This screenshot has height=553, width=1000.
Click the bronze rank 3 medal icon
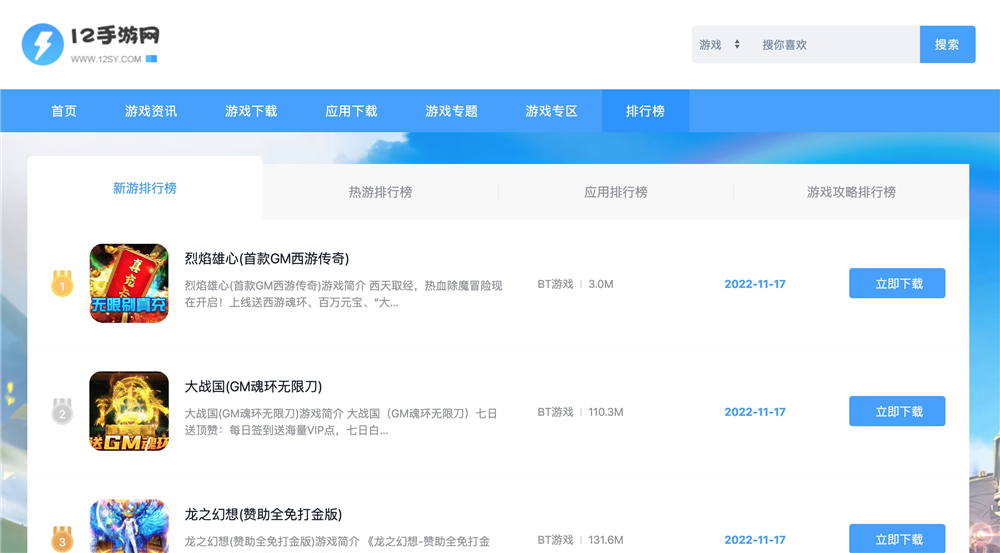[62, 540]
